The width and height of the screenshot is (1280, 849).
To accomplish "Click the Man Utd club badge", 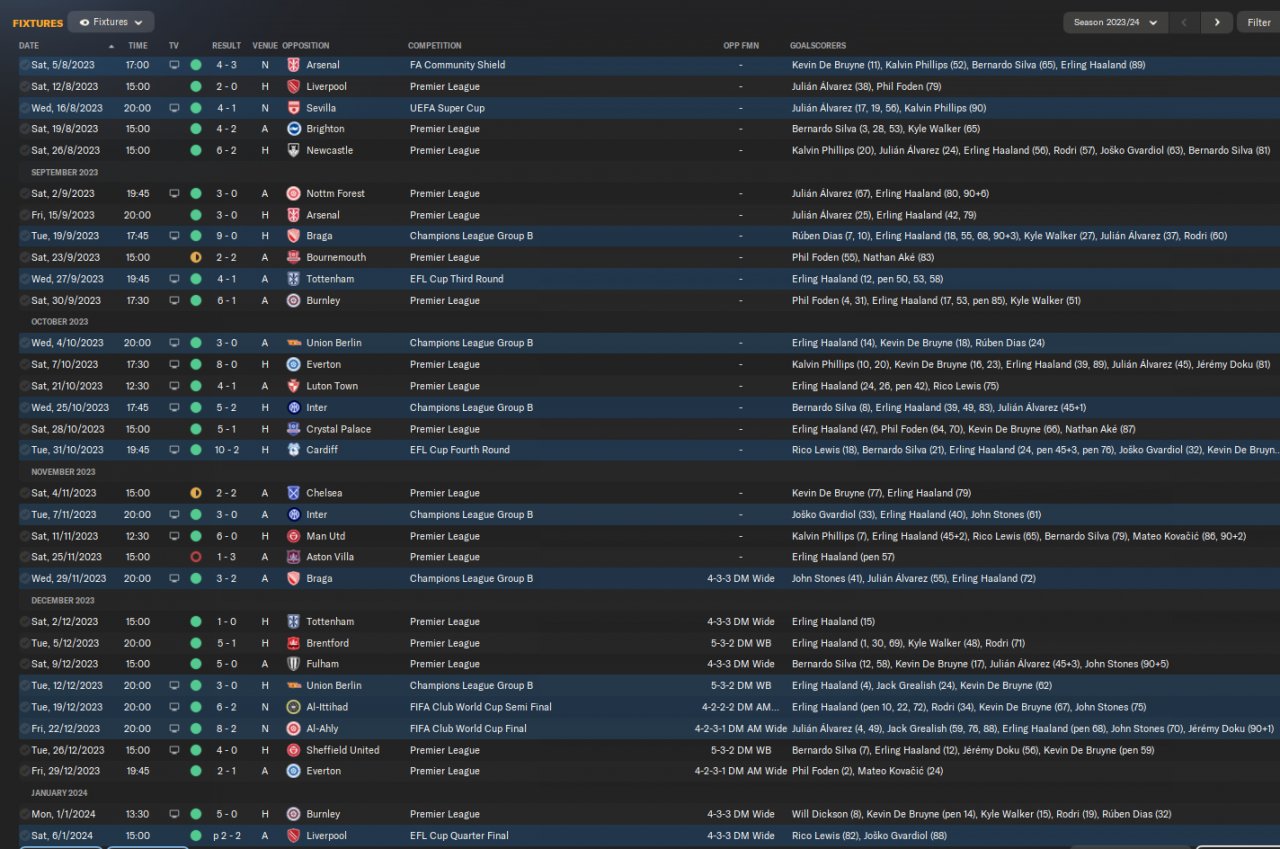I will [294, 536].
